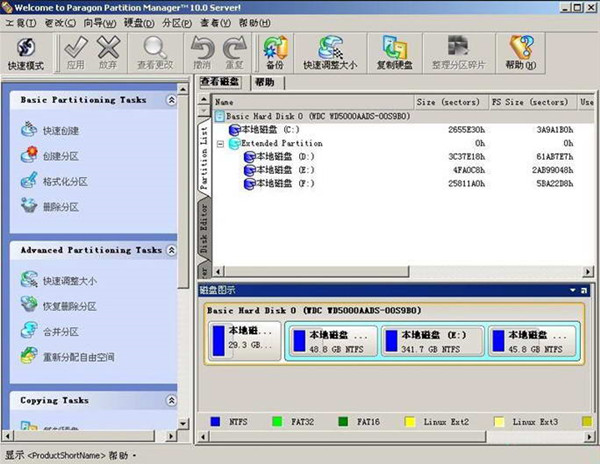Open the 快速调整大小 toolbar tool
This screenshot has height=464, width=600.
pyautogui.click(x=329, y=52)
